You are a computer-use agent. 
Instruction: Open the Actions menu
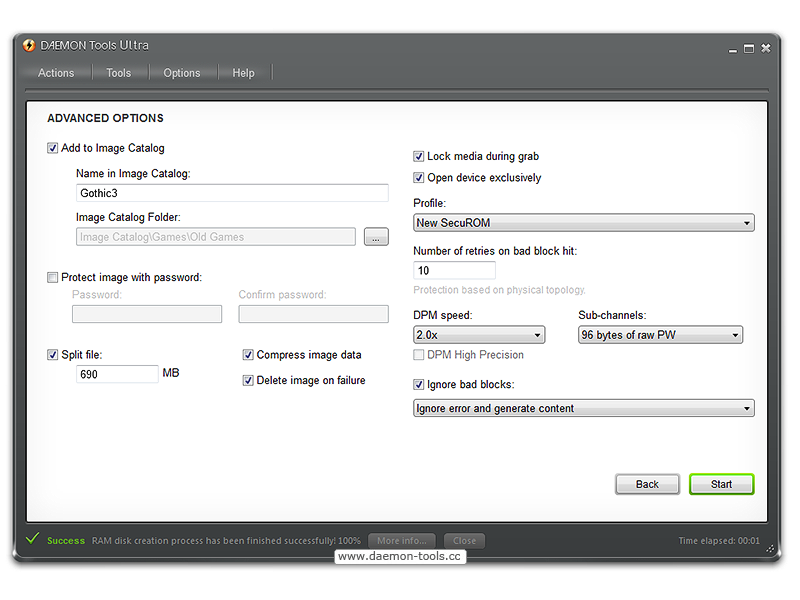[56, 73]
